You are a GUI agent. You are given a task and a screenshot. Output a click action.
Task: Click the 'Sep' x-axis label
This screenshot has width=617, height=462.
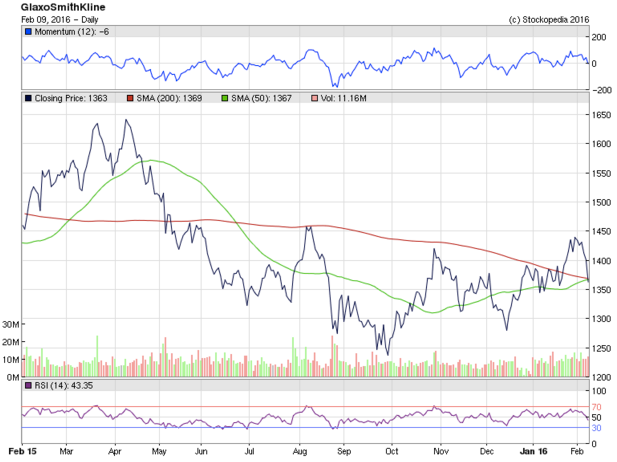pyautogui.click(x=344, y=451)
